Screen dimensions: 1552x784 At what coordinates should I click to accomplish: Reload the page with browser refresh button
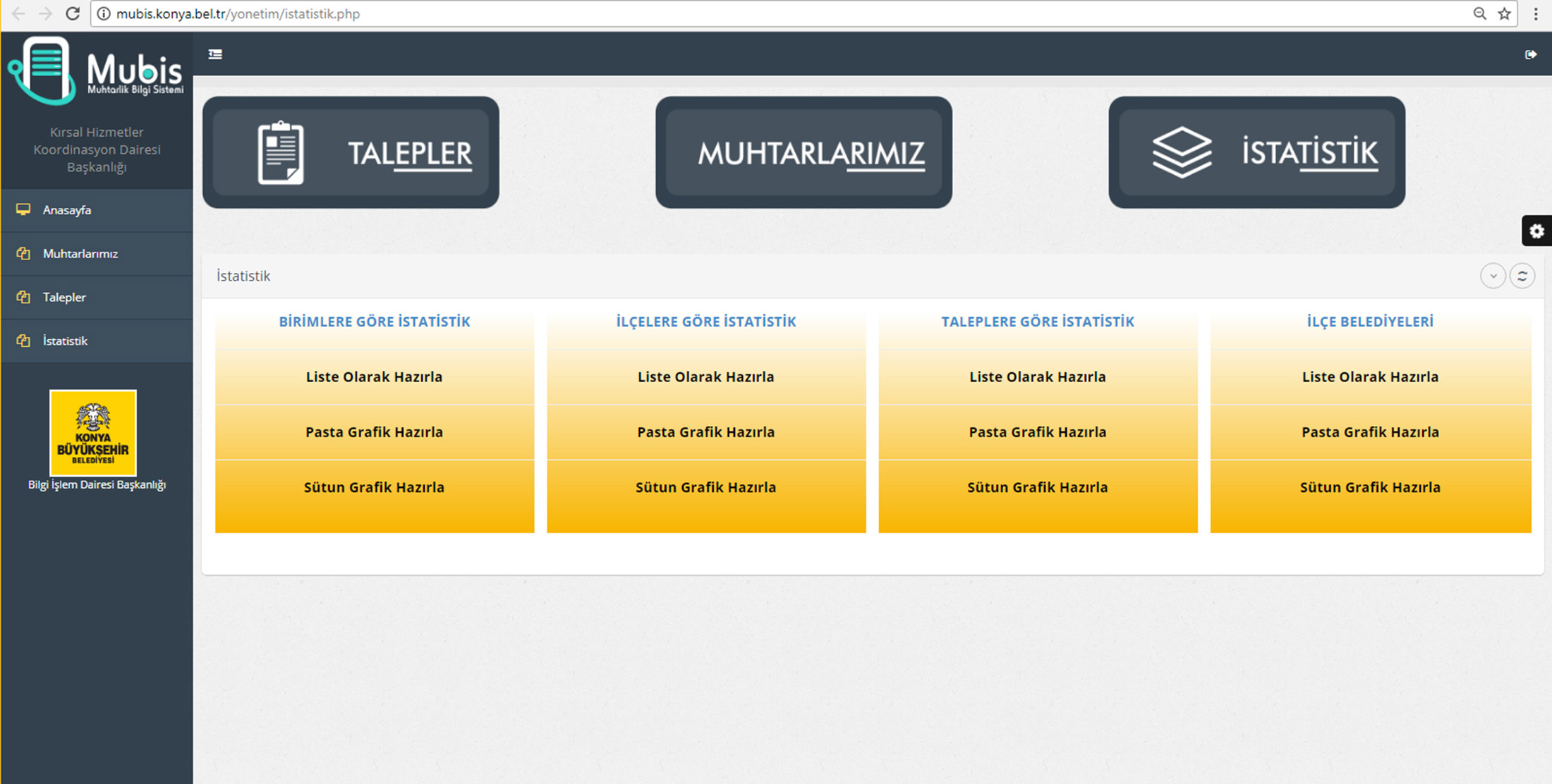click(72, 13)
